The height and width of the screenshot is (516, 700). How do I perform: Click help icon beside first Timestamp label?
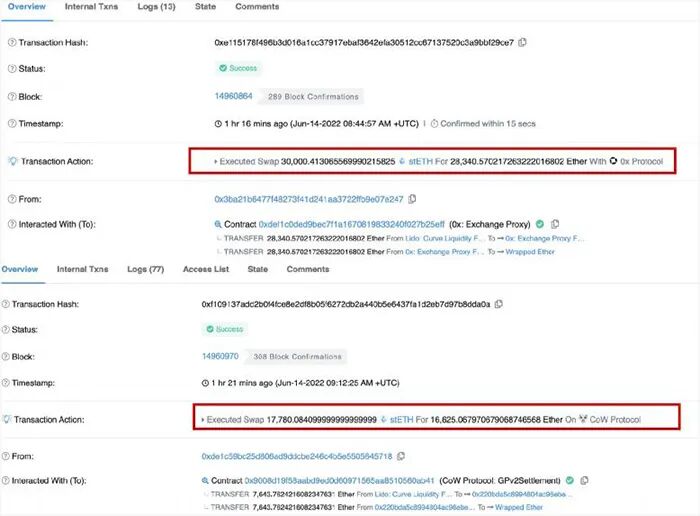12,124
